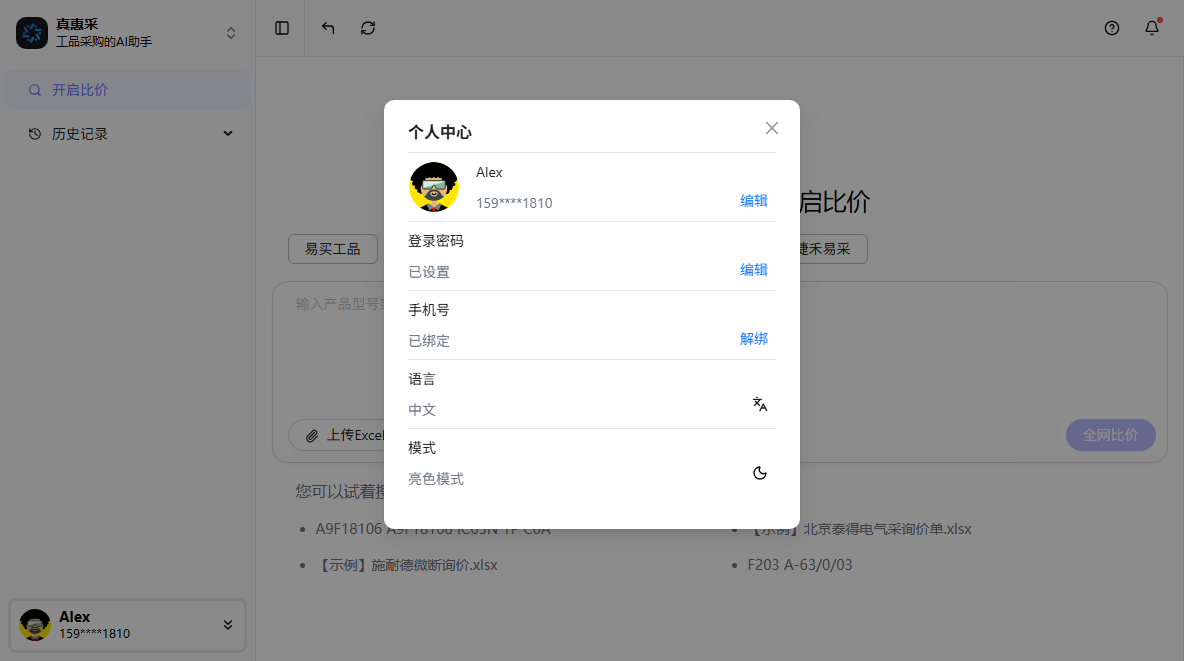The height and width of the screenshot is (661, 1184).
Task: Click the refresh icon in the top toolbar
Action: 367,28
